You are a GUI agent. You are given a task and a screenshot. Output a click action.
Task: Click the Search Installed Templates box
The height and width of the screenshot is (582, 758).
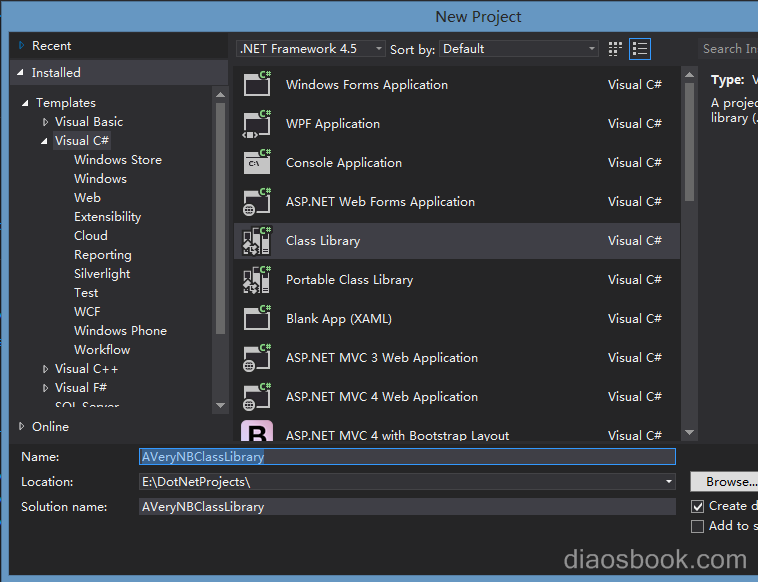tap(728, 49)
